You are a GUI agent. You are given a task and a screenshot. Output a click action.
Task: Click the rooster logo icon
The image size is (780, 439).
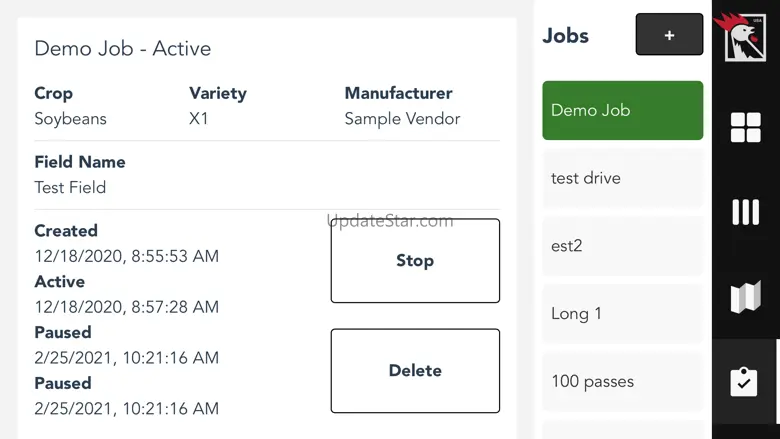click(744, 38)
